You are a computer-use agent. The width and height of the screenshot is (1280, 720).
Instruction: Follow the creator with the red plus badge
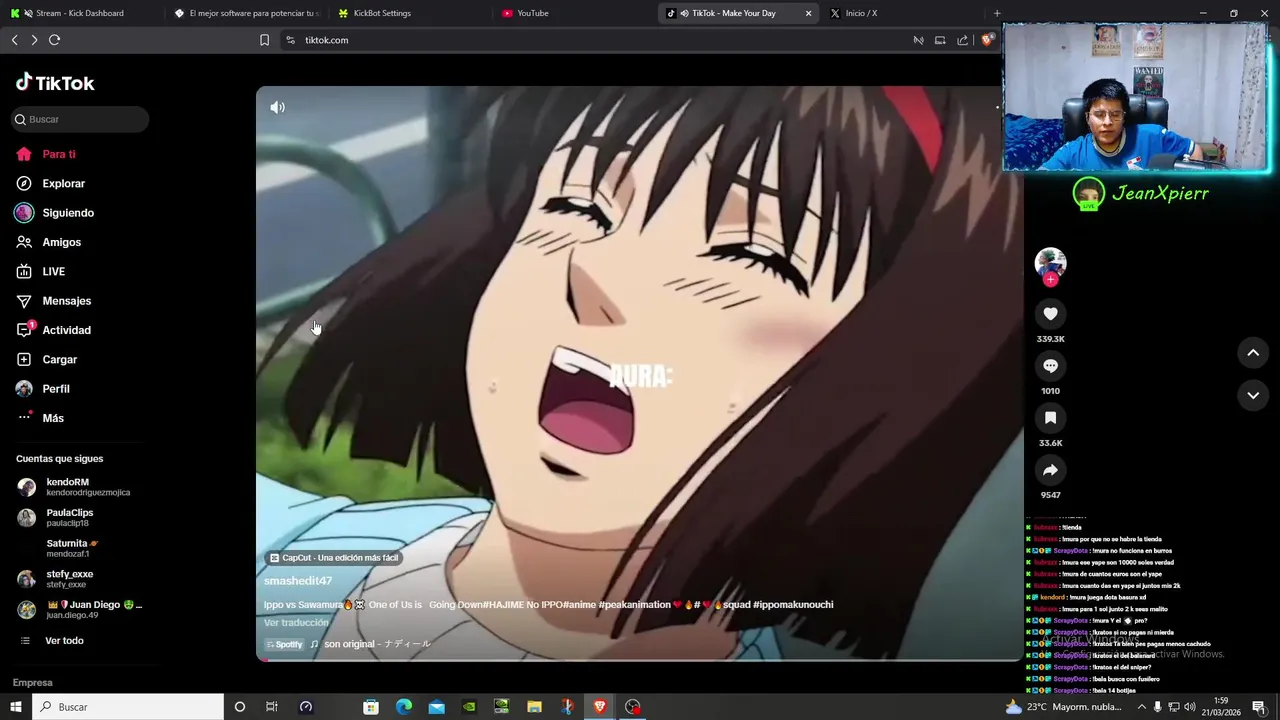[x=1050, y=280]
